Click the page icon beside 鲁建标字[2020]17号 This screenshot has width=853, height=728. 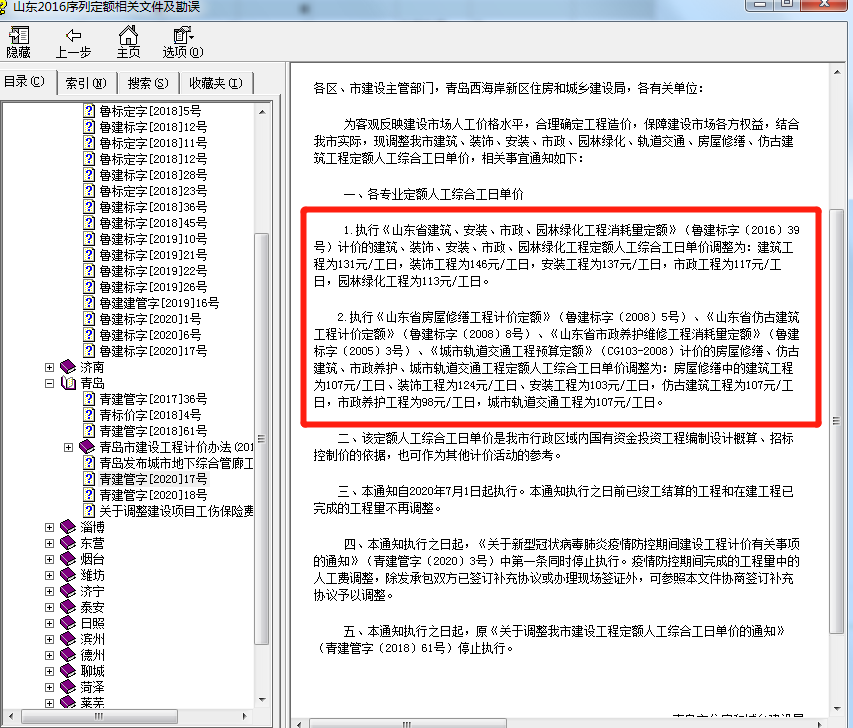(x=89, y=351)
